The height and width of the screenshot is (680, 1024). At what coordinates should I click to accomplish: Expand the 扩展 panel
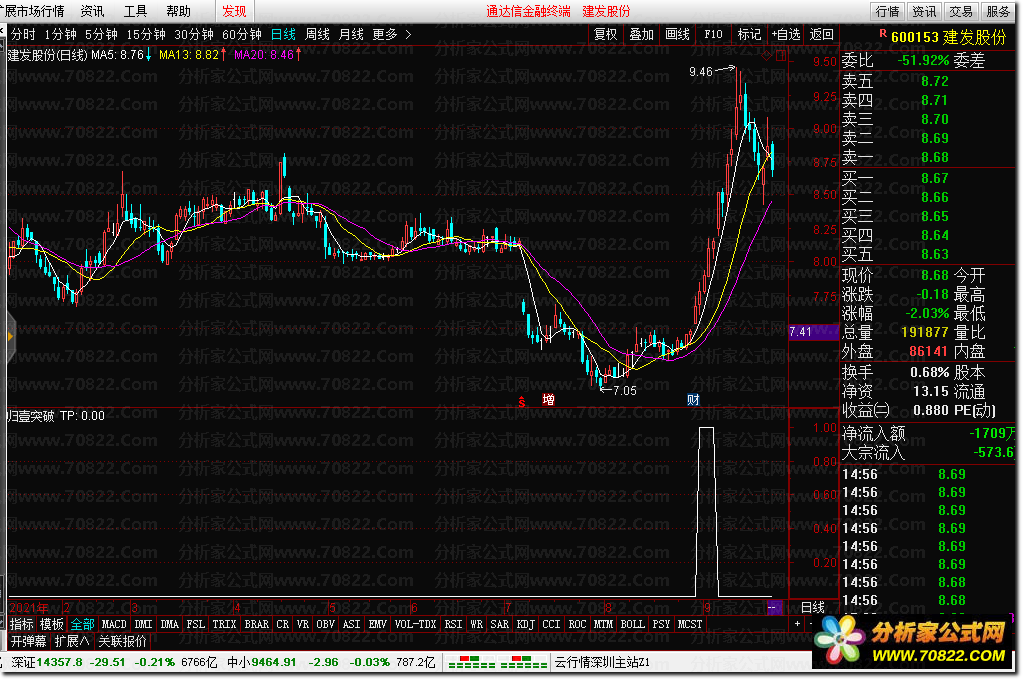tap(72, 641)
